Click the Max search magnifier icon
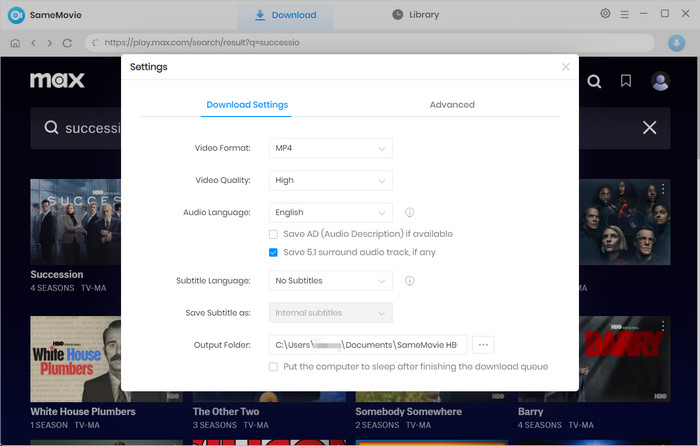Image resolution: width=700 pixels, height=446 pixels. (x=594, y=81)
